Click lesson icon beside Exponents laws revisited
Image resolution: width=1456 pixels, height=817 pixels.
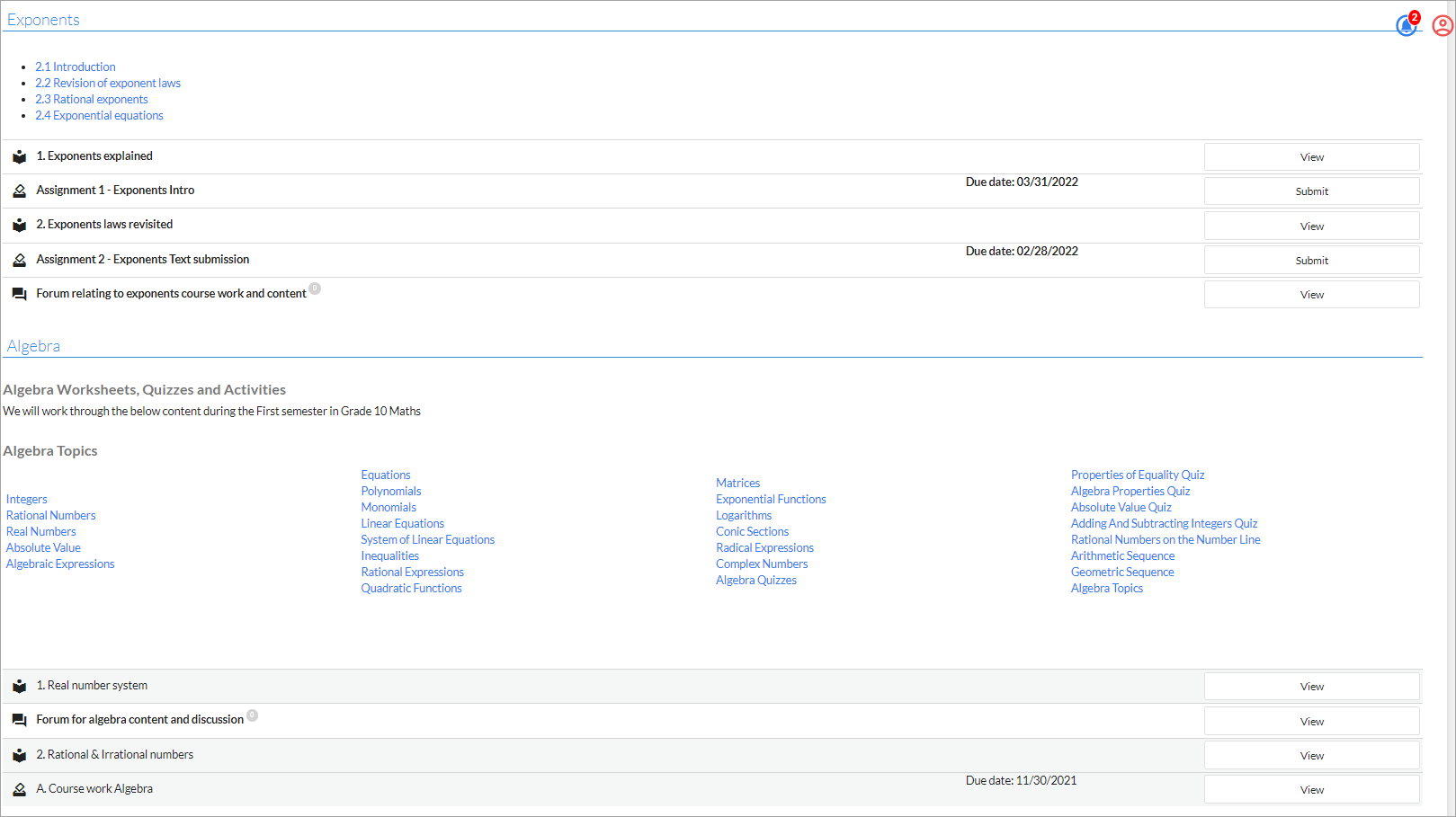(19, 226)
